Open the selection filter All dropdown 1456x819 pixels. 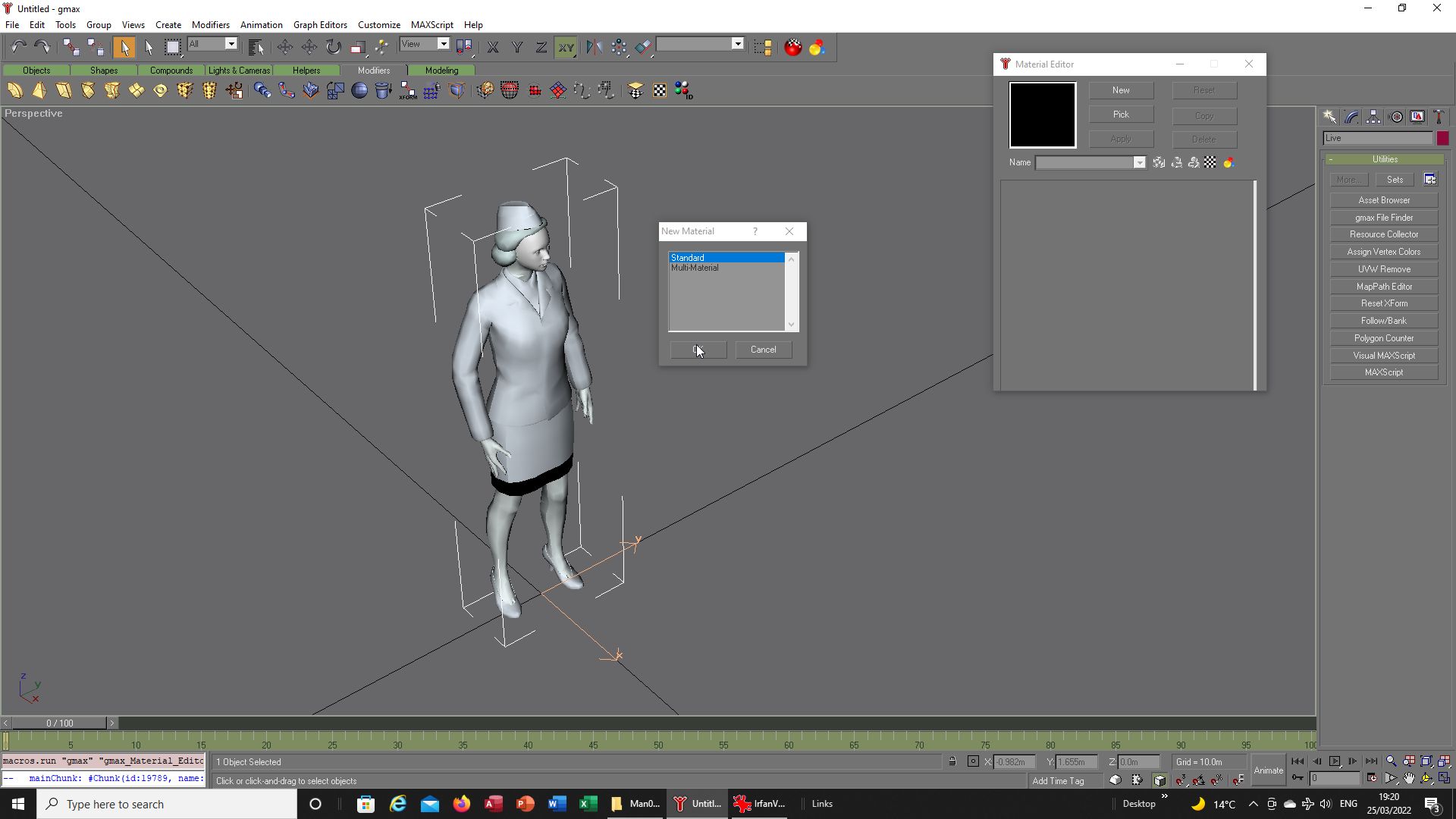click(212, 44)
